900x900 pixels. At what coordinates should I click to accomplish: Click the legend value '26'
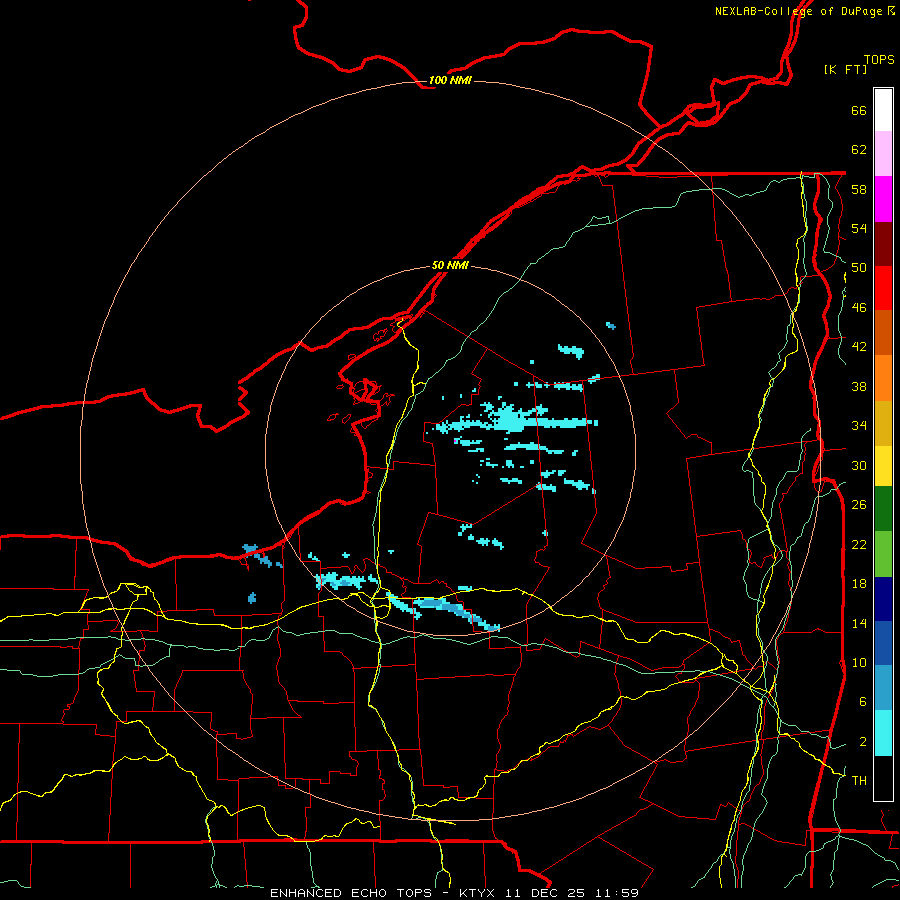[859, 505]
